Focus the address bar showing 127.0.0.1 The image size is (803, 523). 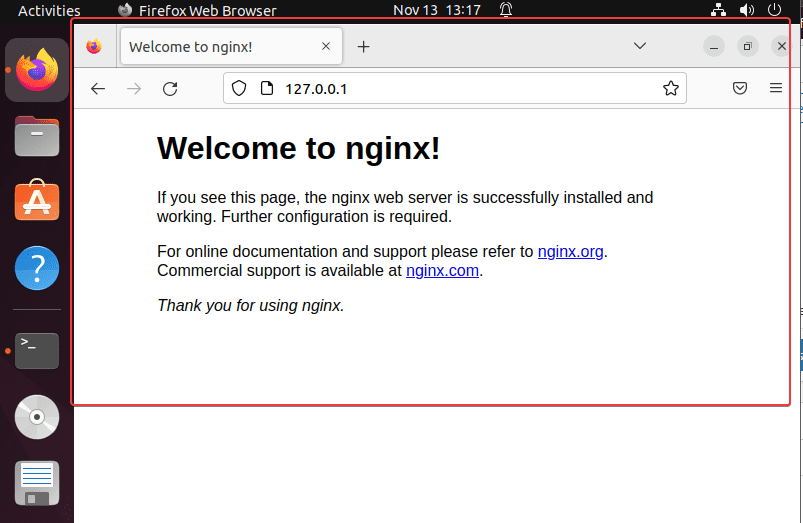click(455, 89)
